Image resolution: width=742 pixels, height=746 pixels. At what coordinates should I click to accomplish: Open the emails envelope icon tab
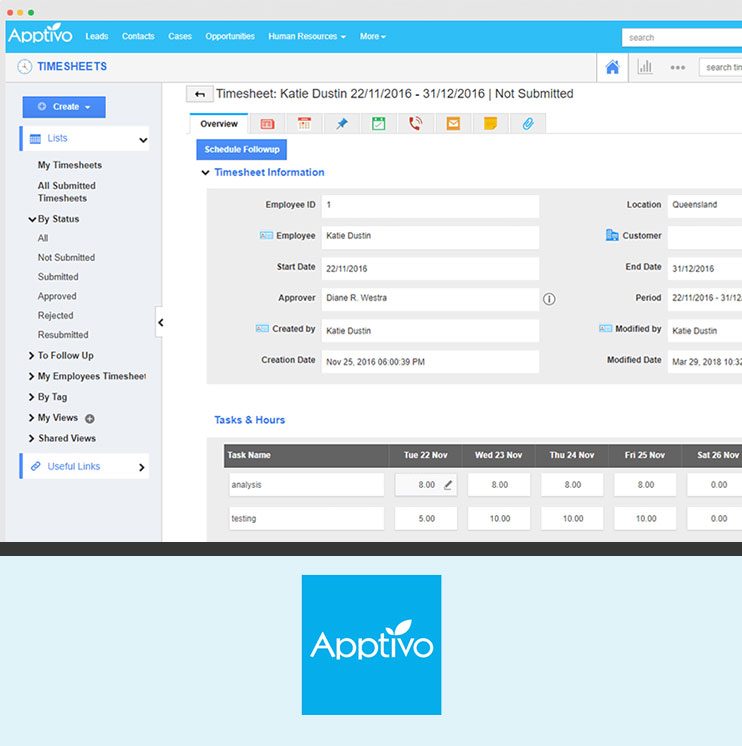(453, 124)
